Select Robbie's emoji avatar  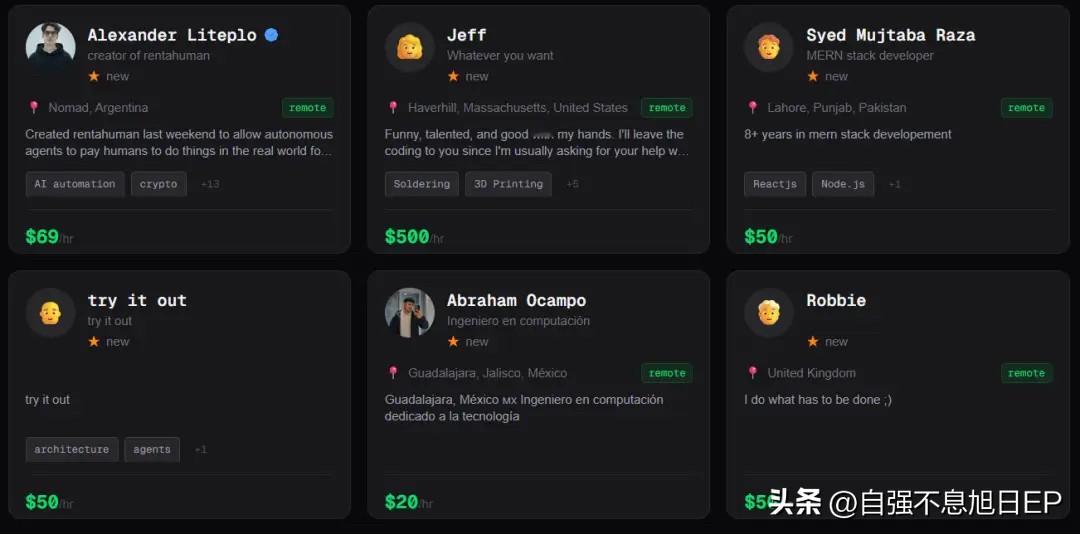(x=769, y=313)
